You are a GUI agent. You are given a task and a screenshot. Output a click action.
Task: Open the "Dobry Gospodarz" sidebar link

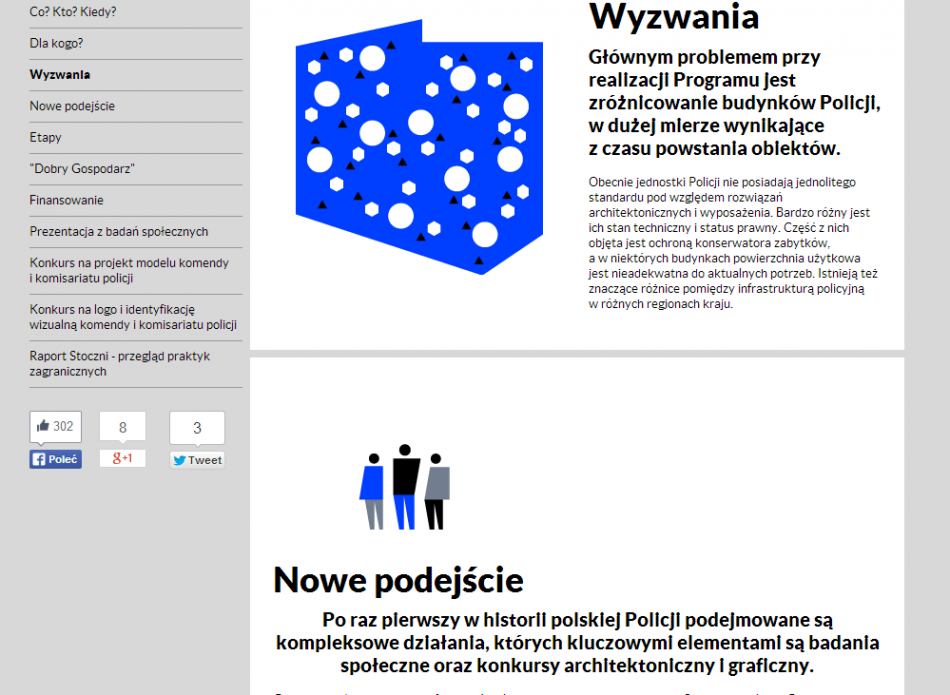[82, 169]
